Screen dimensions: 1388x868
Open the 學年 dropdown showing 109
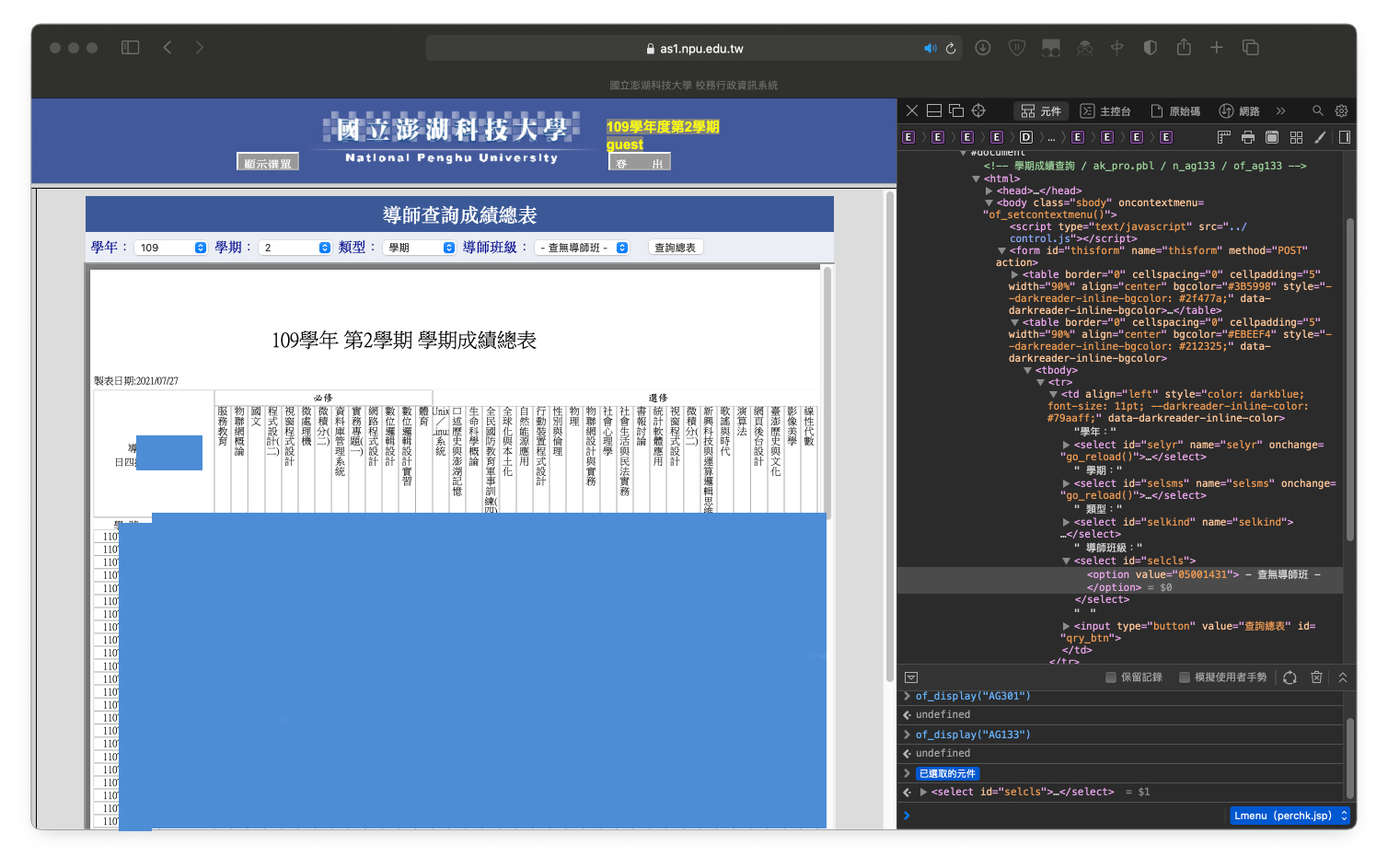click(171, 248)
